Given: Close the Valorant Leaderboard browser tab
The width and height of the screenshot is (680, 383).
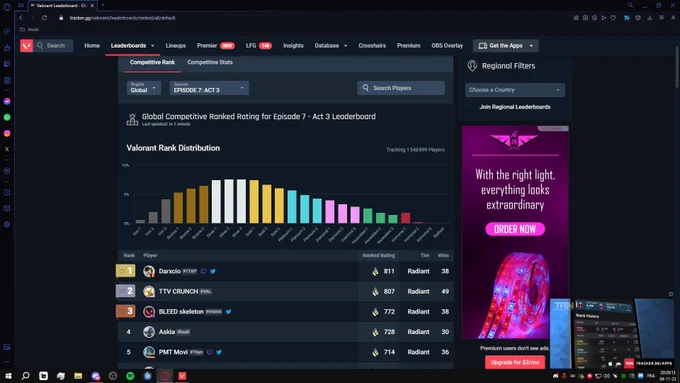Looking at the screenshot, I should 92,6.
